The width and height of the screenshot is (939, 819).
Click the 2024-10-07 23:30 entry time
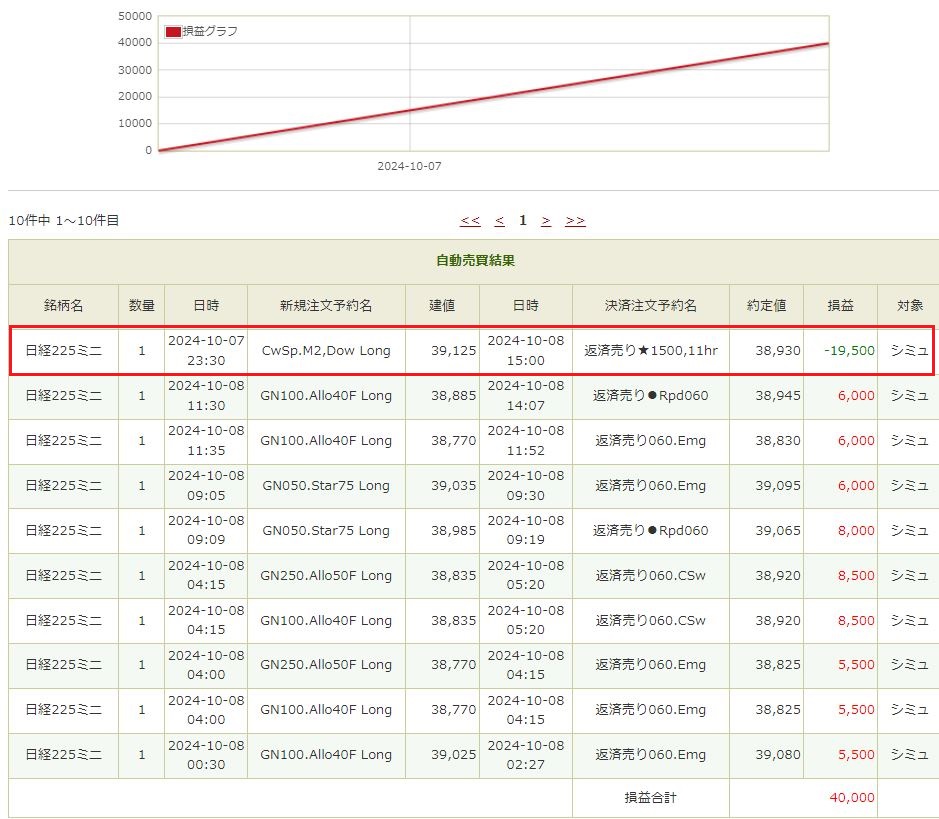click(x=206, y=350)
